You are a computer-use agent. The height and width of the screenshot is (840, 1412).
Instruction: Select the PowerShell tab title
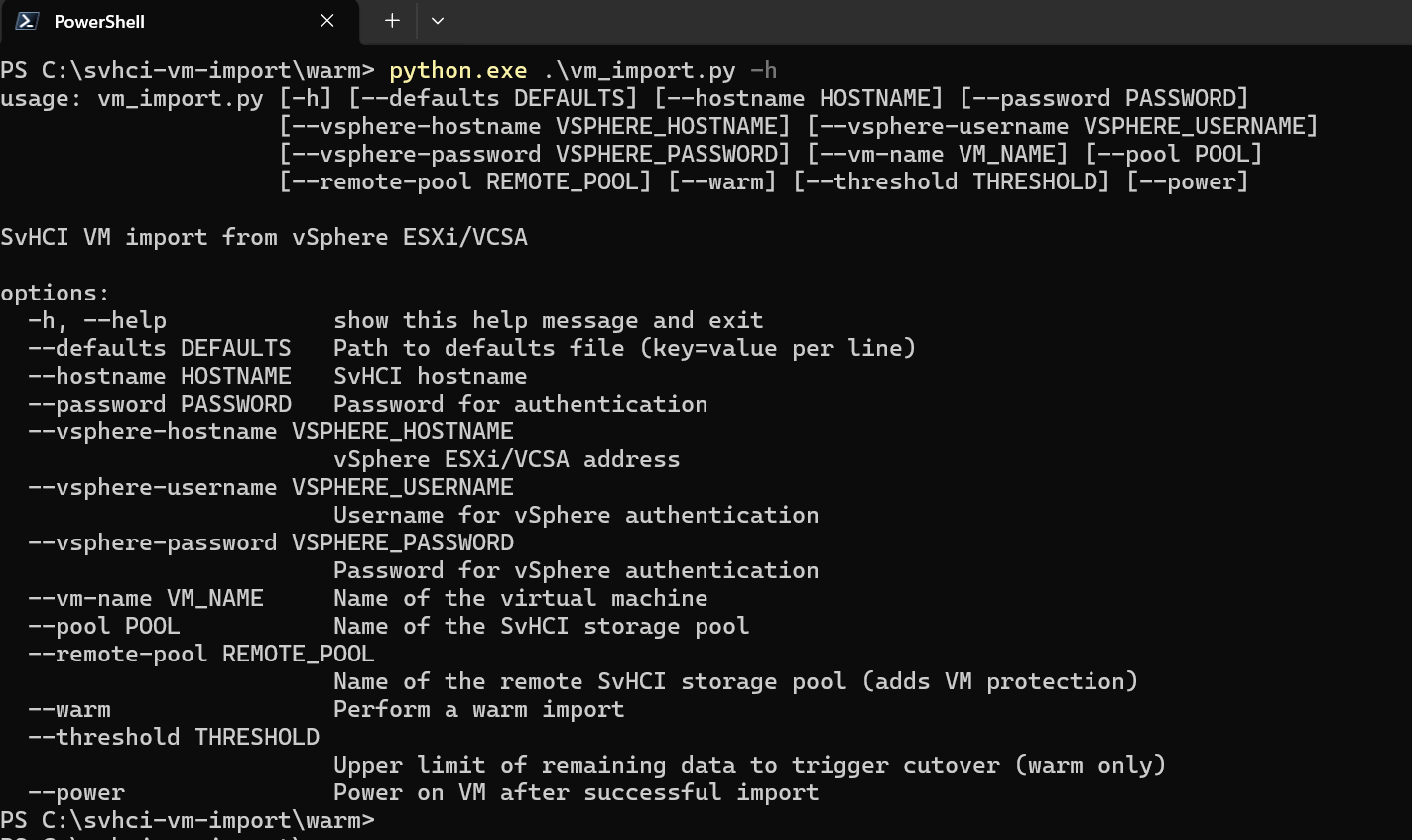(x=99, y=21)
